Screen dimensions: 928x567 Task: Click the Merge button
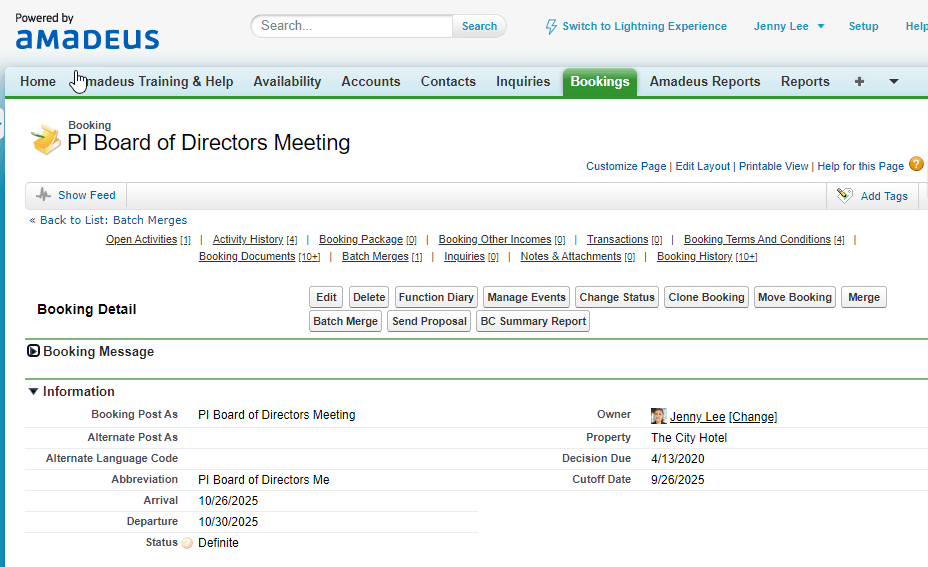[x=864, y=297]
